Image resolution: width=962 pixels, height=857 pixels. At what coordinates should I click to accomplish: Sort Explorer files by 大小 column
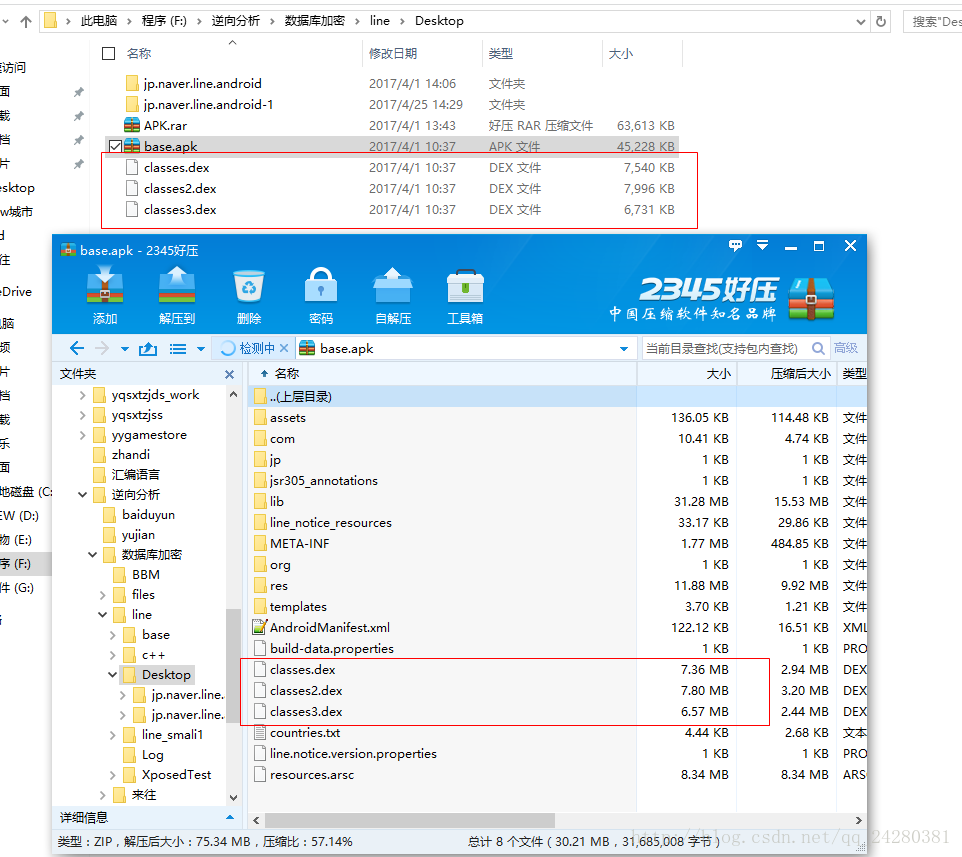tap(642, 53)
